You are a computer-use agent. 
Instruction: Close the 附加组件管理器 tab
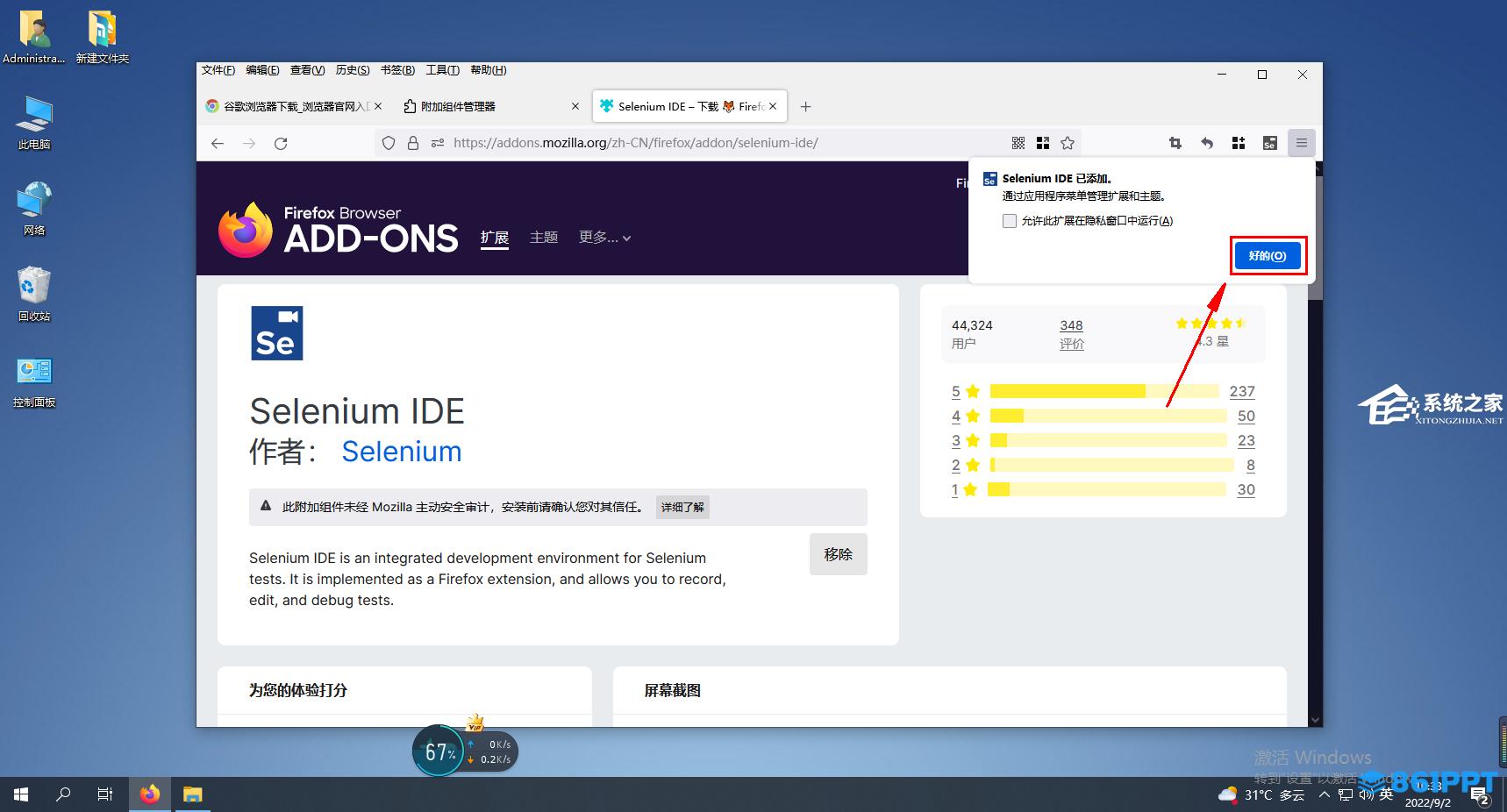click(x=575, y=106)
